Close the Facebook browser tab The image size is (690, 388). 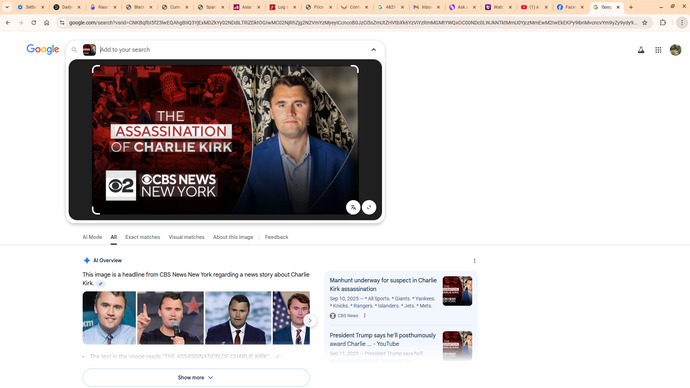582,7
